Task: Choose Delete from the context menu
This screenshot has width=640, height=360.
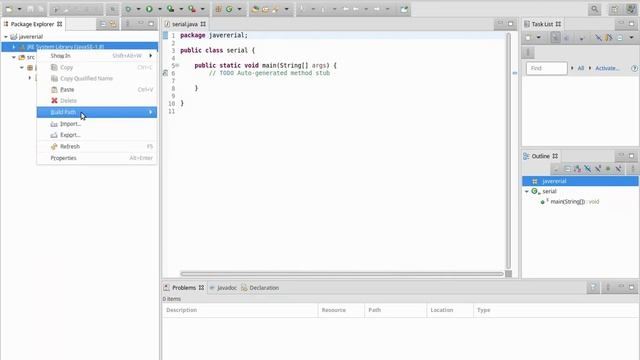Action: coord(97,100)
